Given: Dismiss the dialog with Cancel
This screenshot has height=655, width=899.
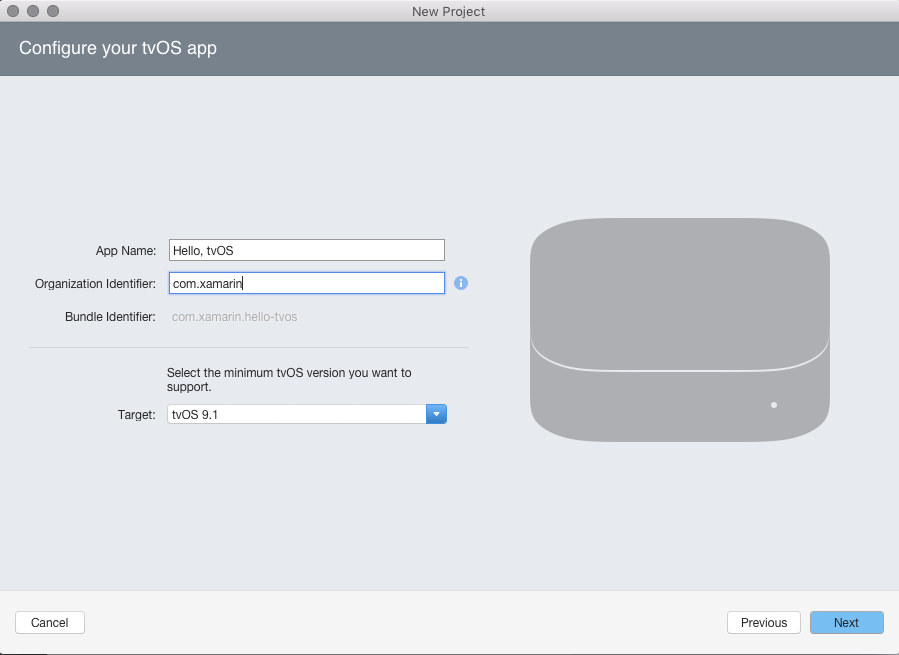Looking at the screenshot, I should pyautogui.click(x=49, y=622).
